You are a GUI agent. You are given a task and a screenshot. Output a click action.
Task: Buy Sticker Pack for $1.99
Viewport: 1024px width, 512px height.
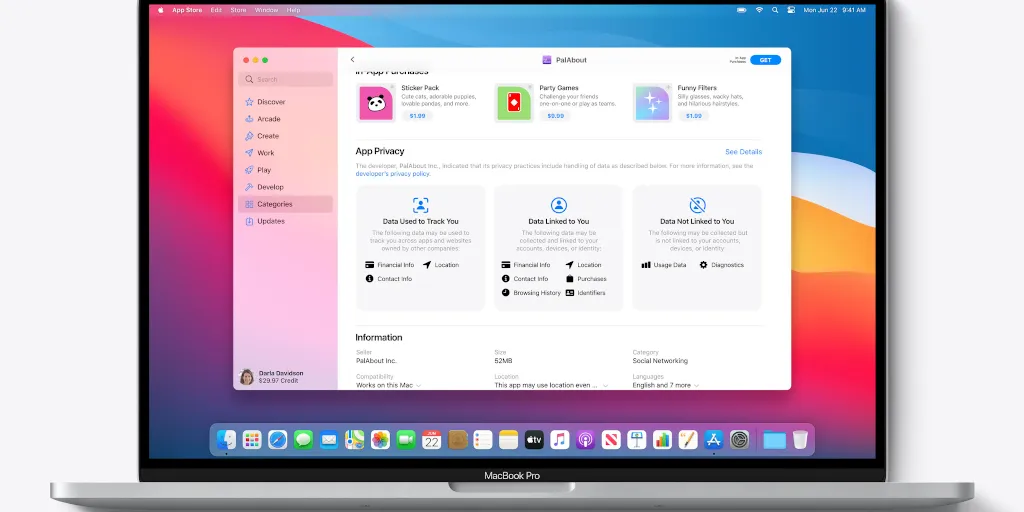tap(417, 116)
